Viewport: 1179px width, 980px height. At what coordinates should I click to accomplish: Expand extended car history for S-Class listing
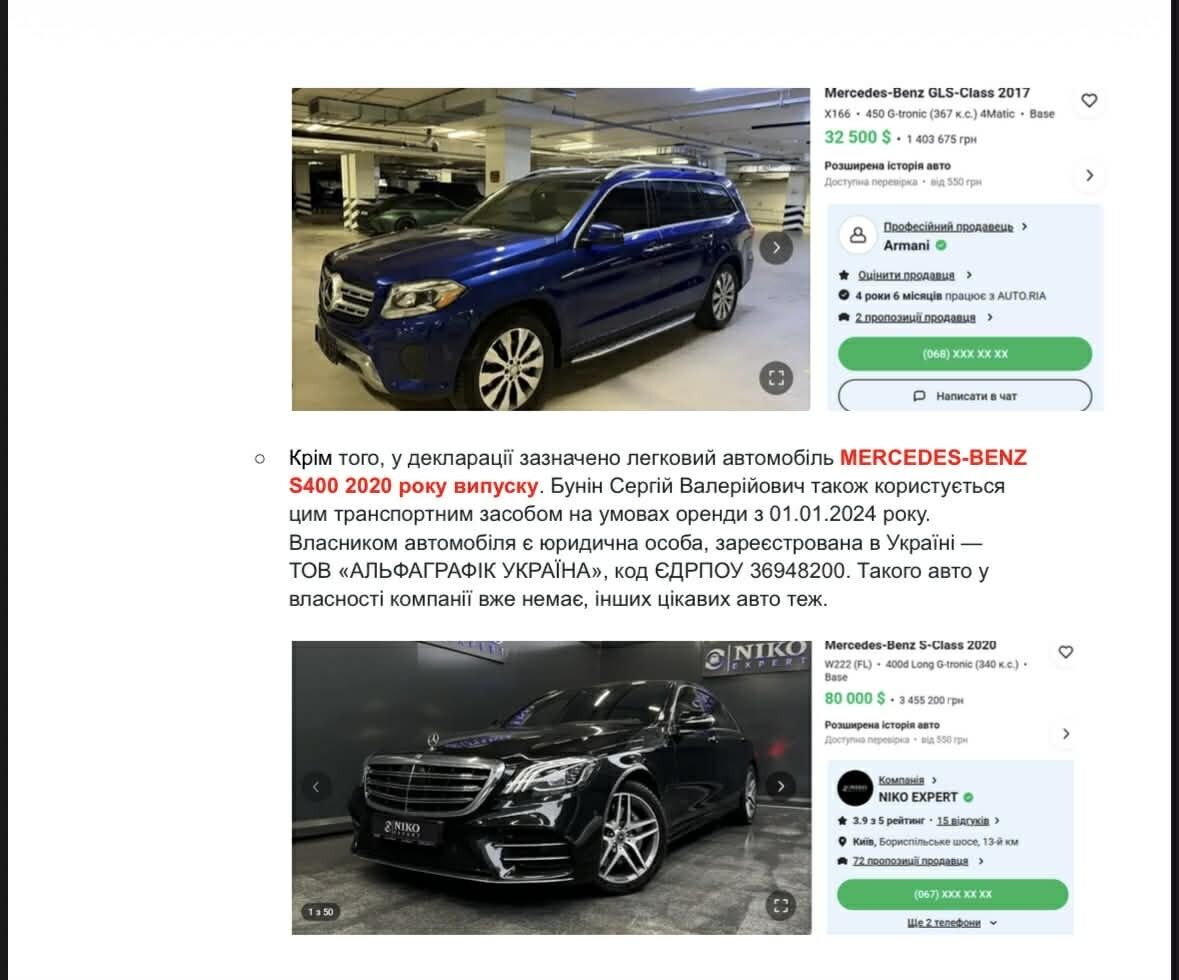(x=1065, y=733)
